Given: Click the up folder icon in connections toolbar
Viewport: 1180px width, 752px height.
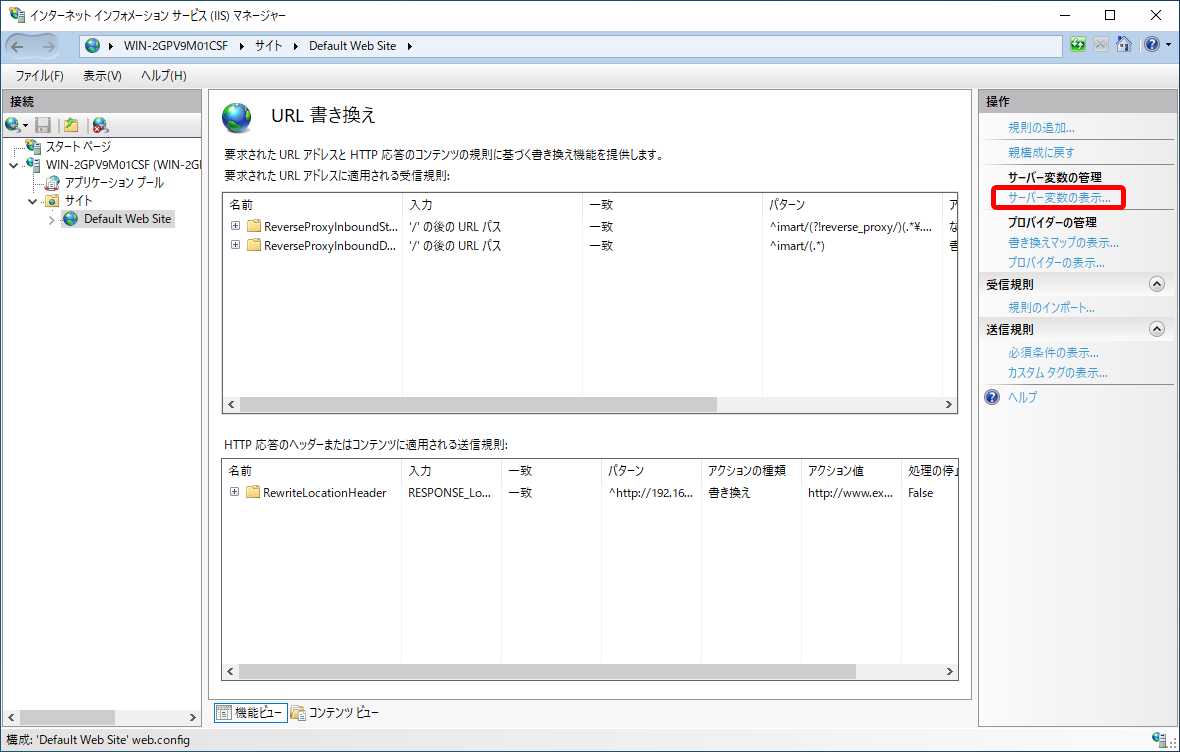Looking at the screenshot, I should coord(71,125).
